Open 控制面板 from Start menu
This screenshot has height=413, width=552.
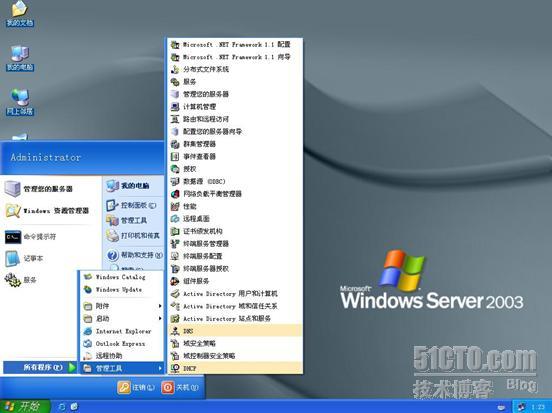[x=134, y=205]
